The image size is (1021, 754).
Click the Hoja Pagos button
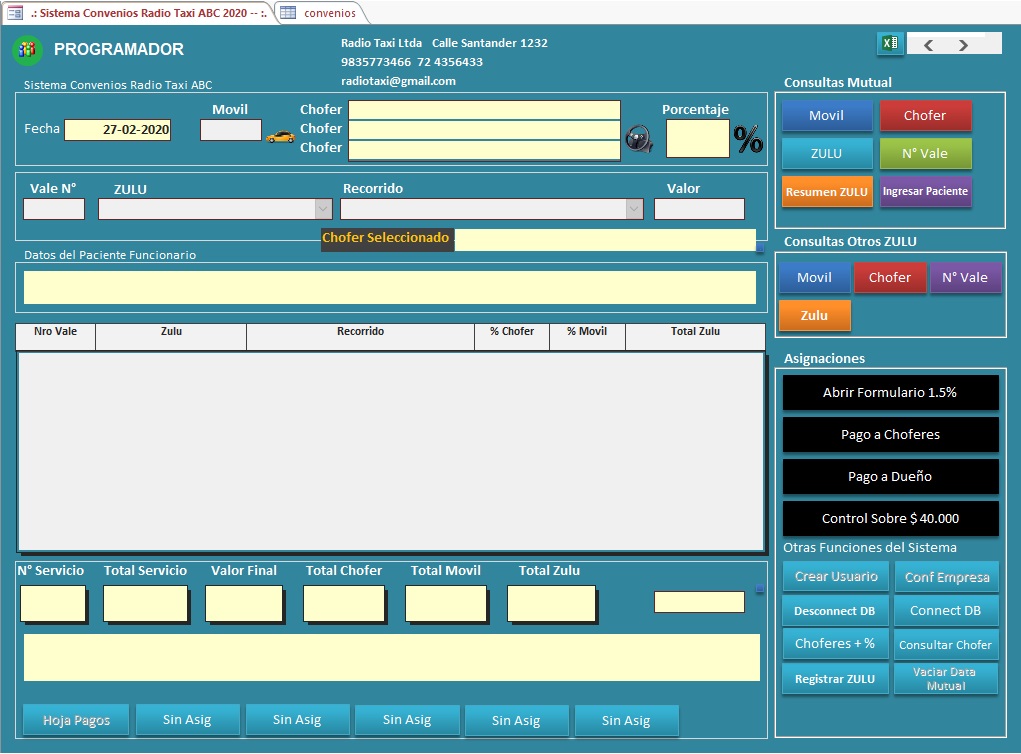click(76, 720)
